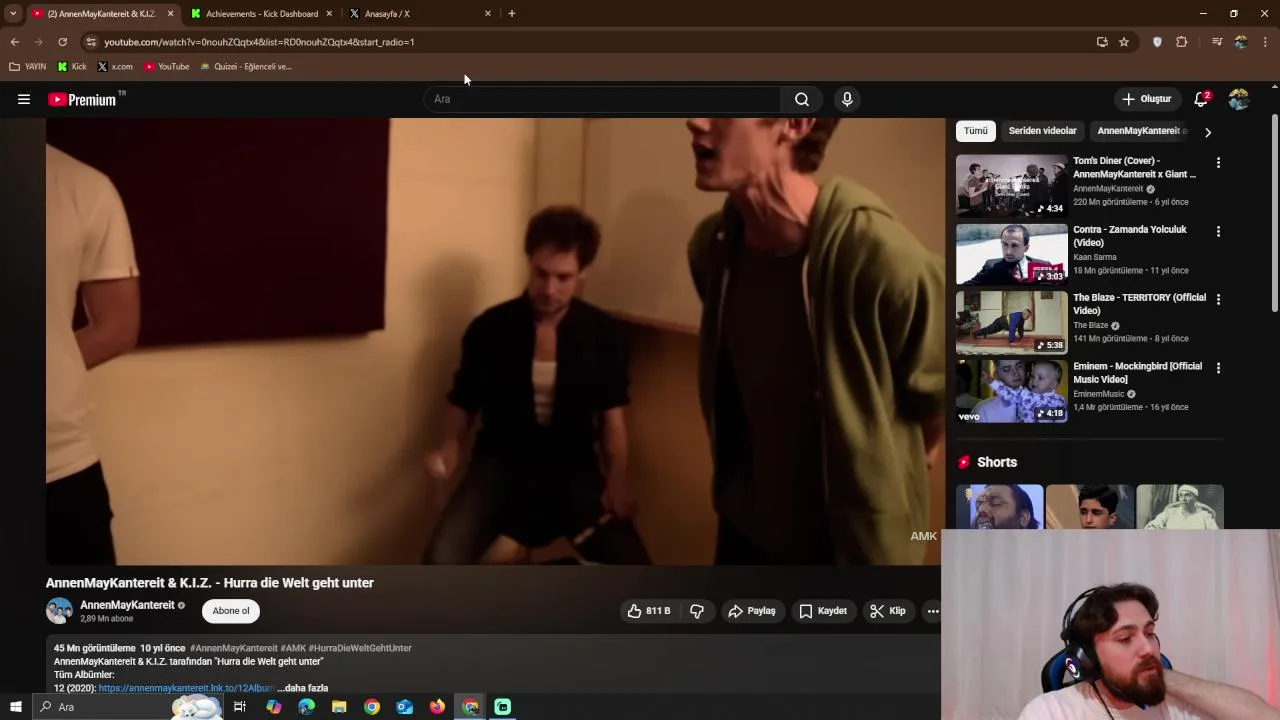
Task: Click install app icon in address bar
Action: pos(1102,42)
